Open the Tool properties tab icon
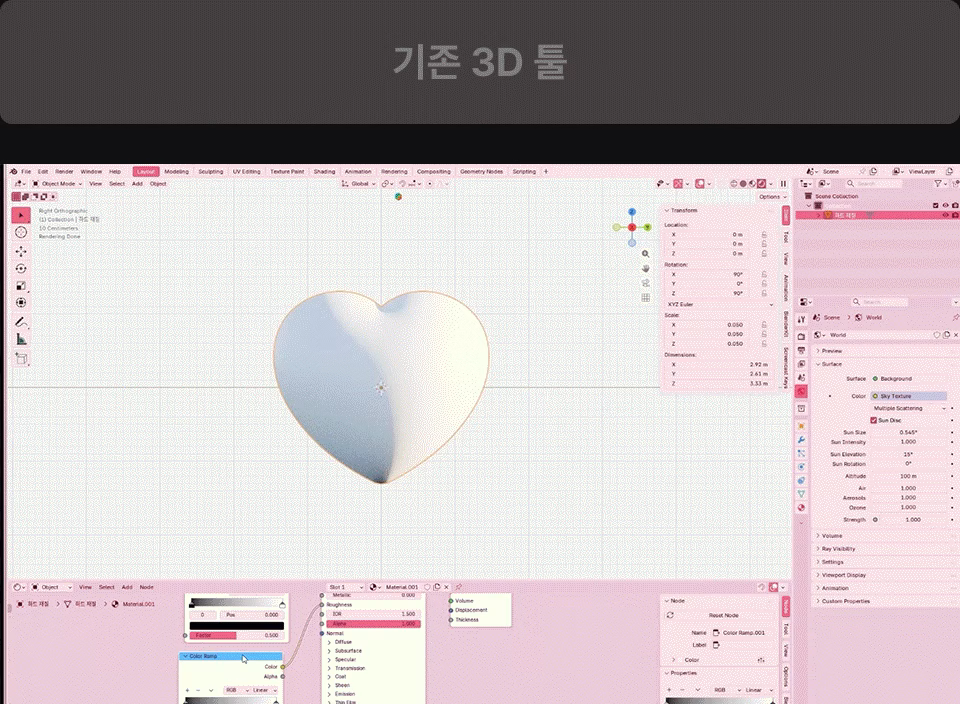Screen dimensions: 960x704 (801, 320)
